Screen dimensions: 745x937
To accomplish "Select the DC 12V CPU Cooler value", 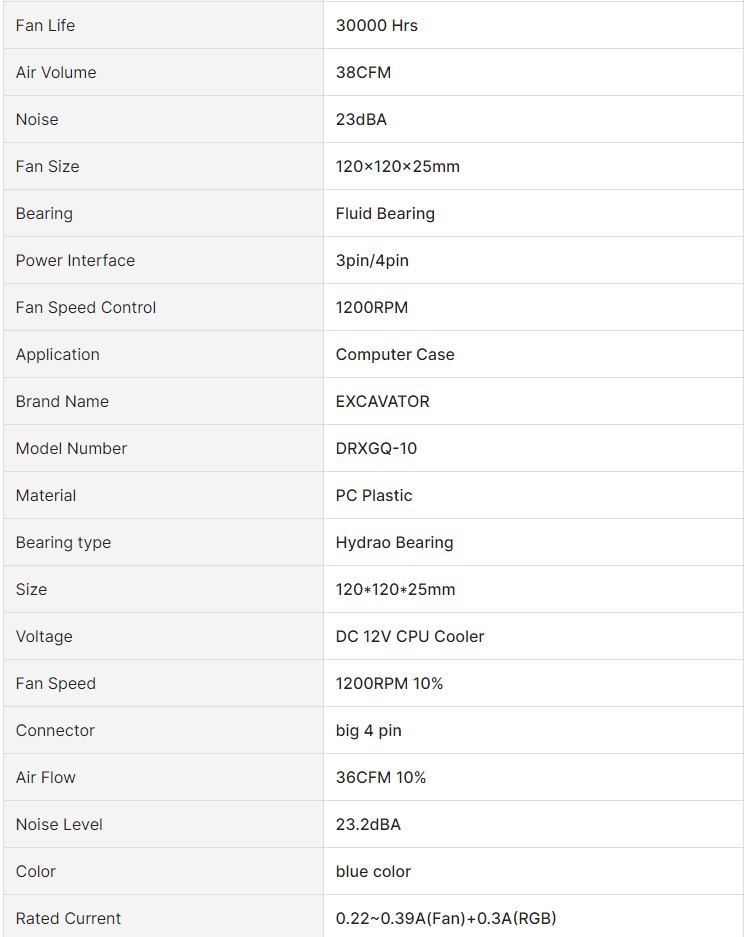I will coord(410,636).
